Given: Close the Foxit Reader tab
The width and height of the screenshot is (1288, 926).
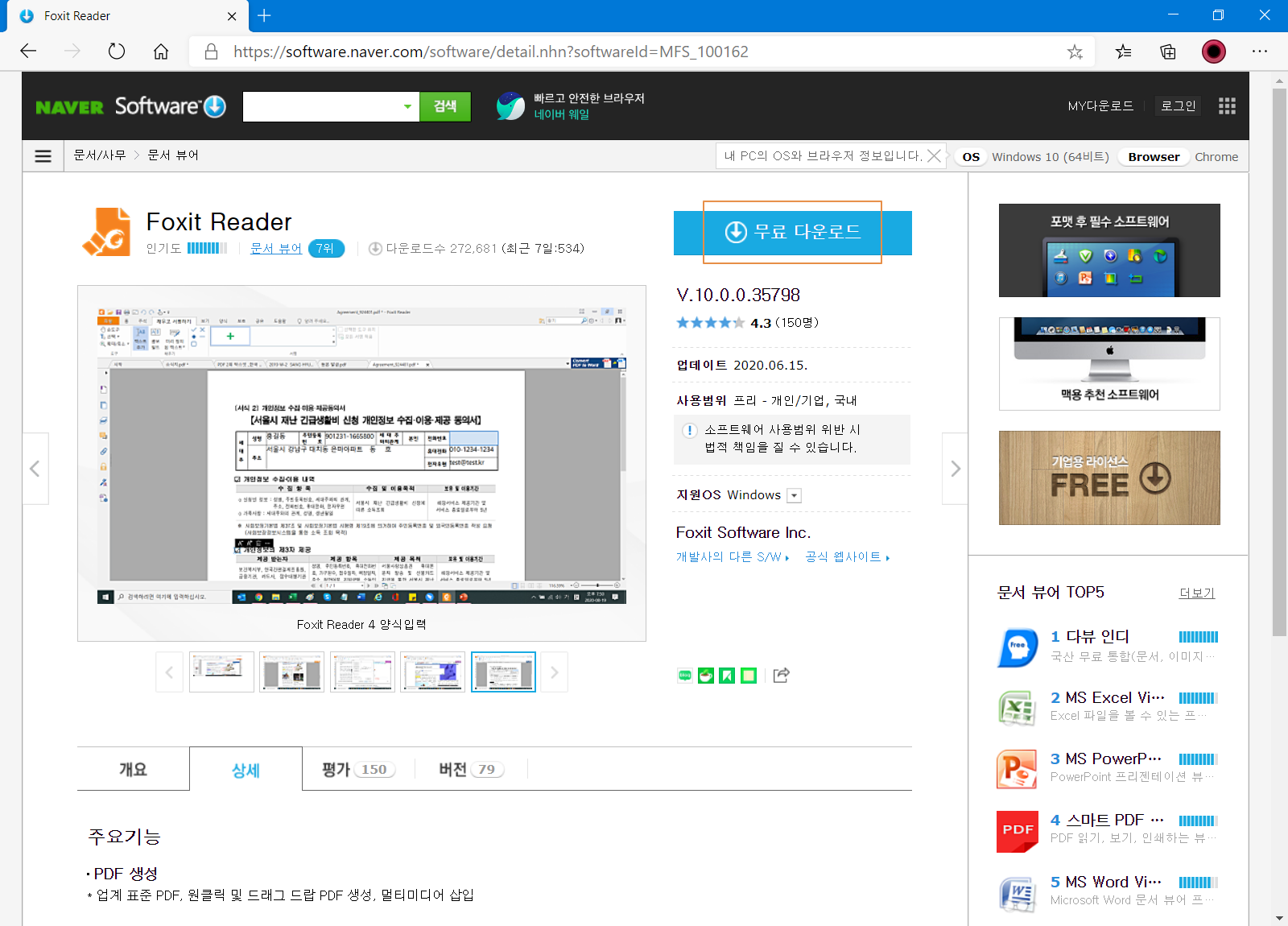Looking at the screenshot, I should click(232, 16).
